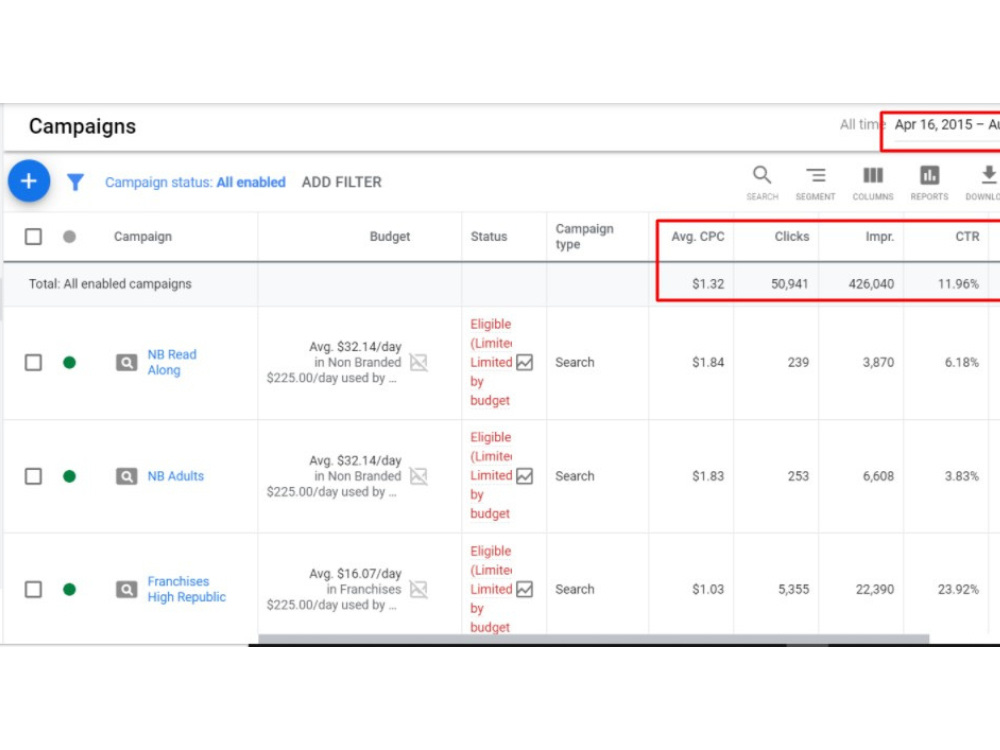The height and width of the screenshot is (750, 1000).
Task: Click the $1.84 Avg. CPC cell
Action: pos(708,362)
